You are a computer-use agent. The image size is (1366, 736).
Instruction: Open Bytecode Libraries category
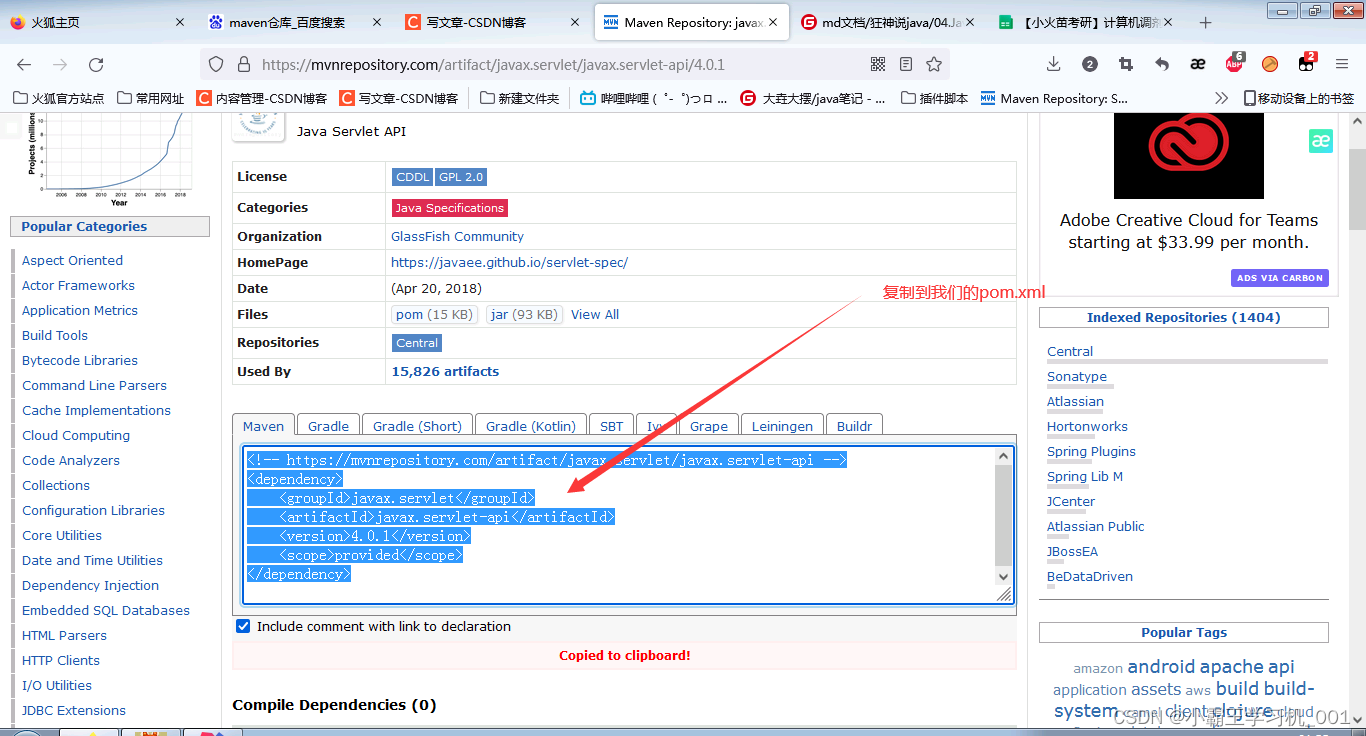(x=80, y=360)
